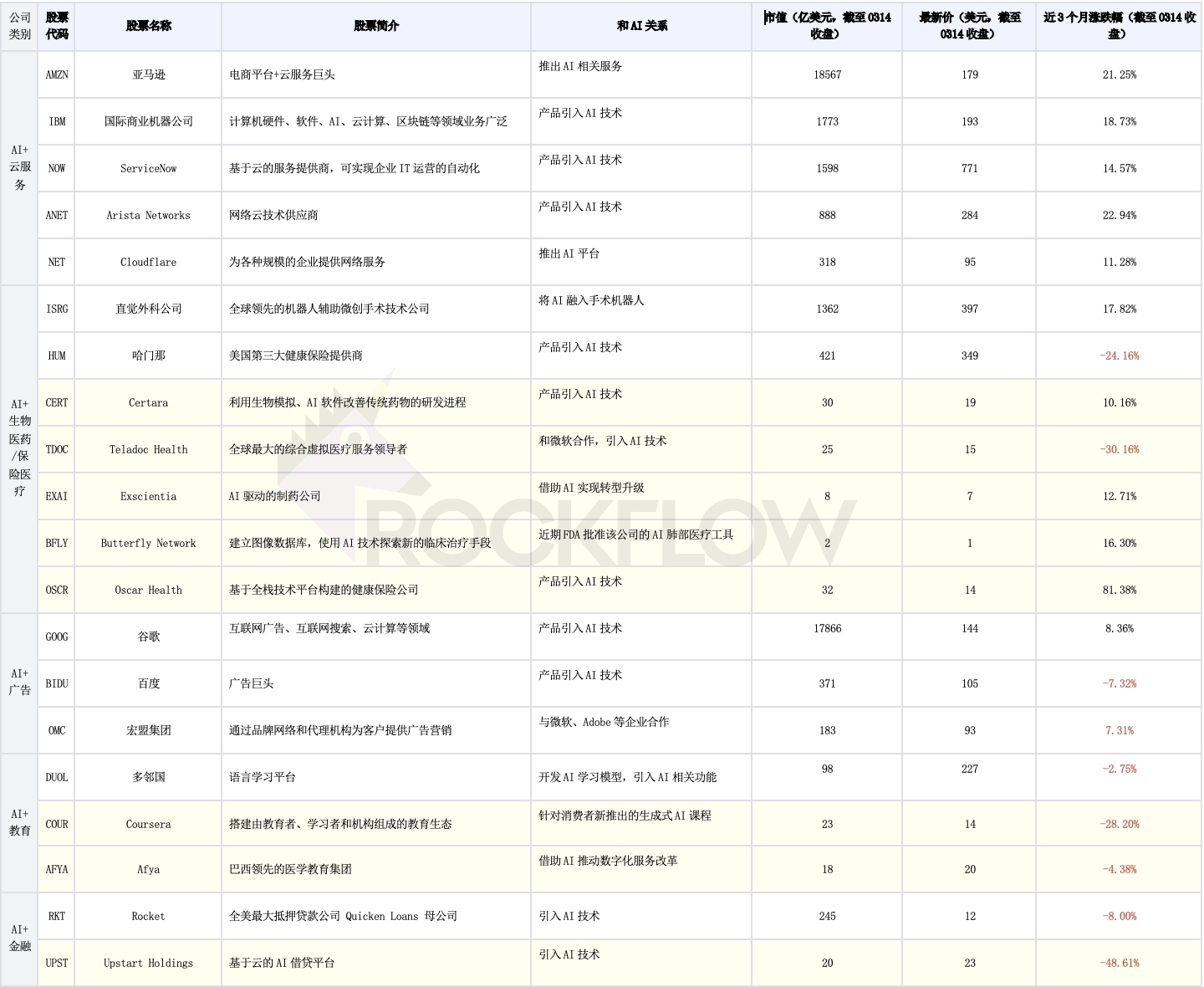The image size is (1204, 987).
Task: Click the 百度 name cell
Action: [148, 683]
